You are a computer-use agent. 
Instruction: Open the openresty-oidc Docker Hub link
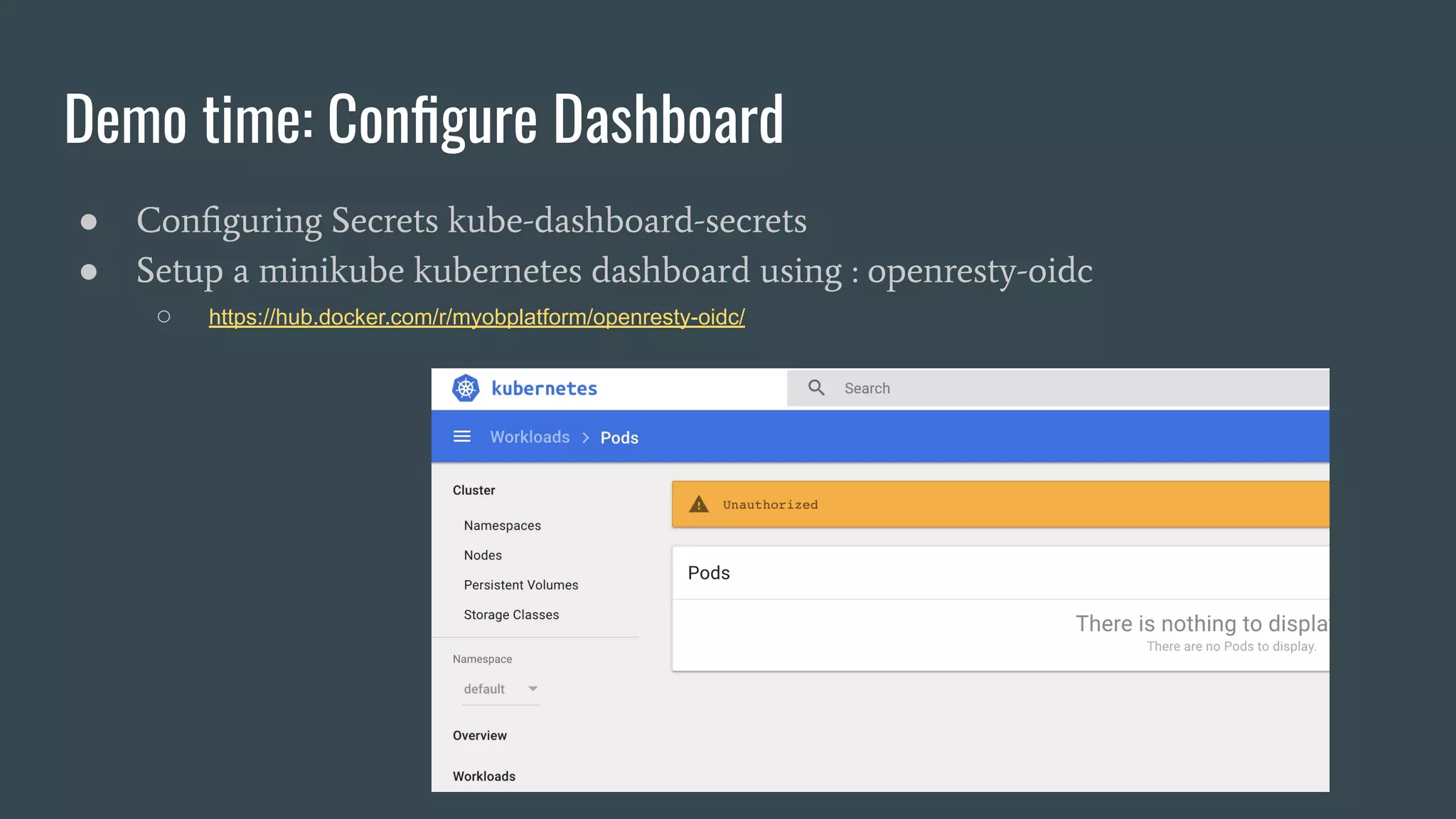tap(477, 317)
